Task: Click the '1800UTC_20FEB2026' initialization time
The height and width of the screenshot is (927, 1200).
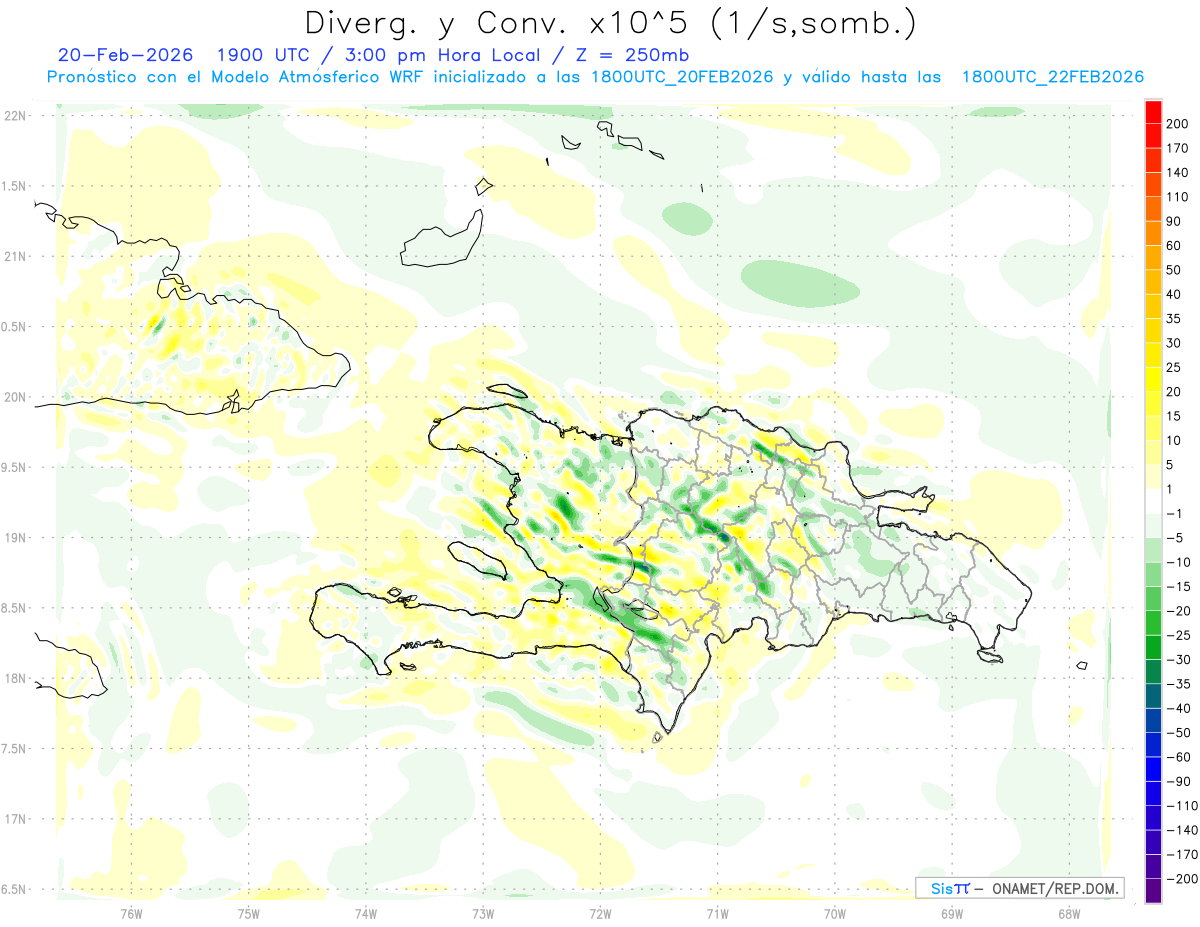Action: [682, 77]
